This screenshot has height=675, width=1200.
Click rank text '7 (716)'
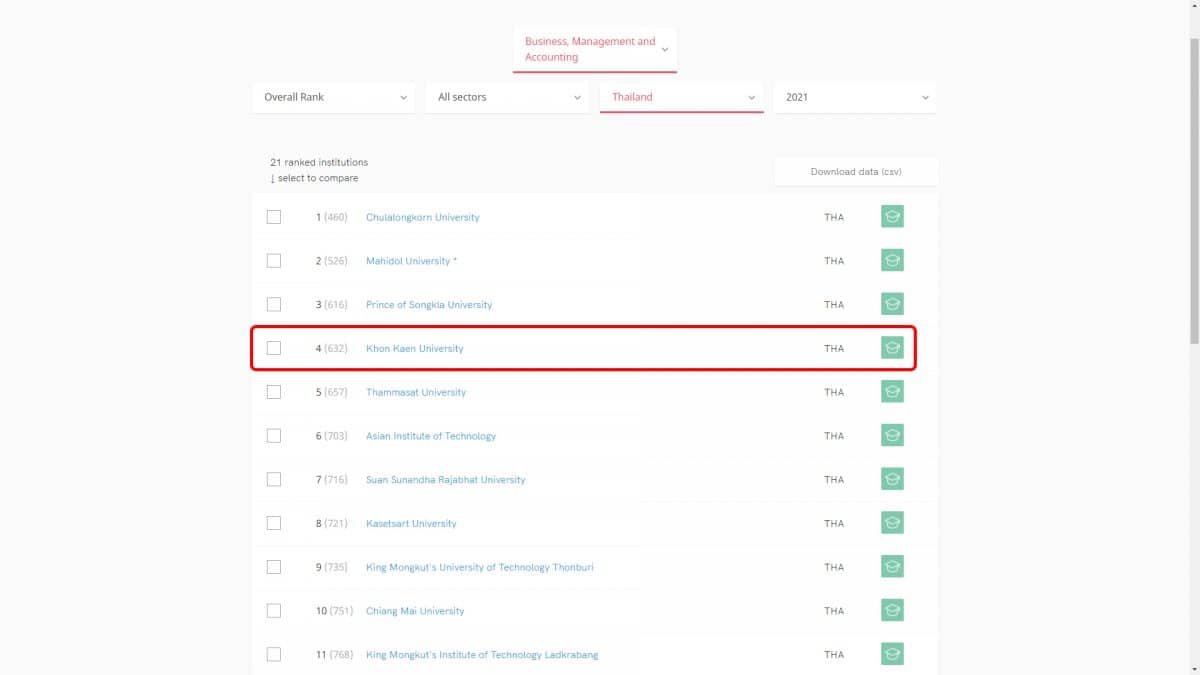pyautogui.click(x=332, y=479)
